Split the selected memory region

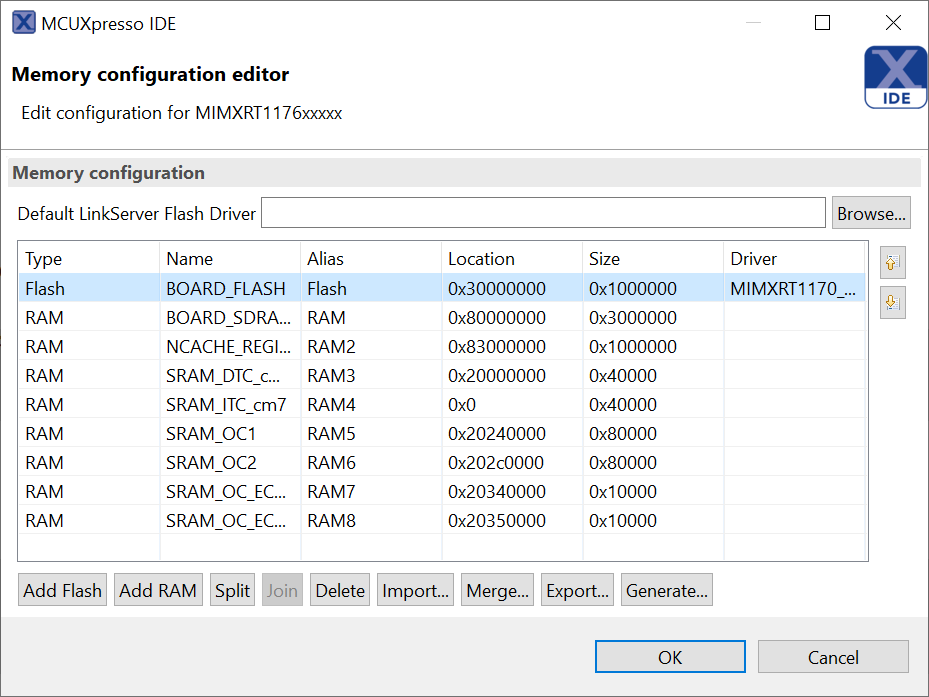click(232, 590)
